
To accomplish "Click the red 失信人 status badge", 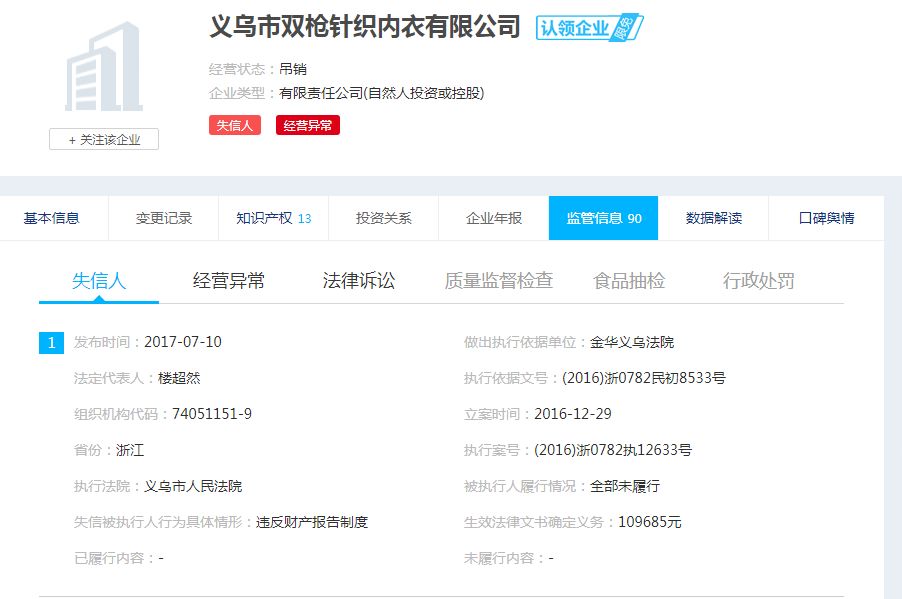I will click(234, 124).
